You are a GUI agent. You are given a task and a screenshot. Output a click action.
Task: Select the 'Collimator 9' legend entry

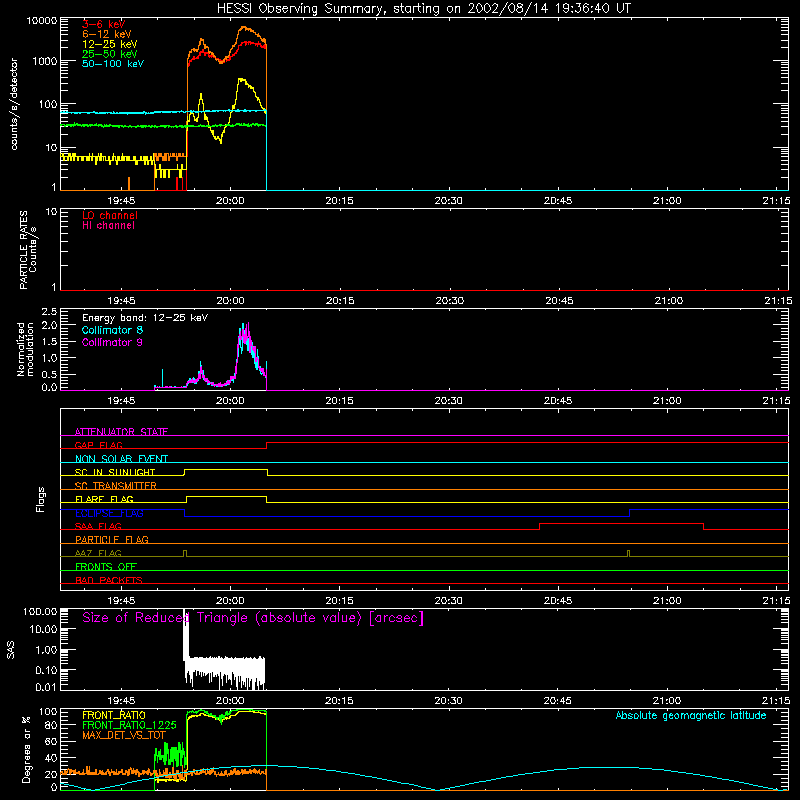coord(112,342)
